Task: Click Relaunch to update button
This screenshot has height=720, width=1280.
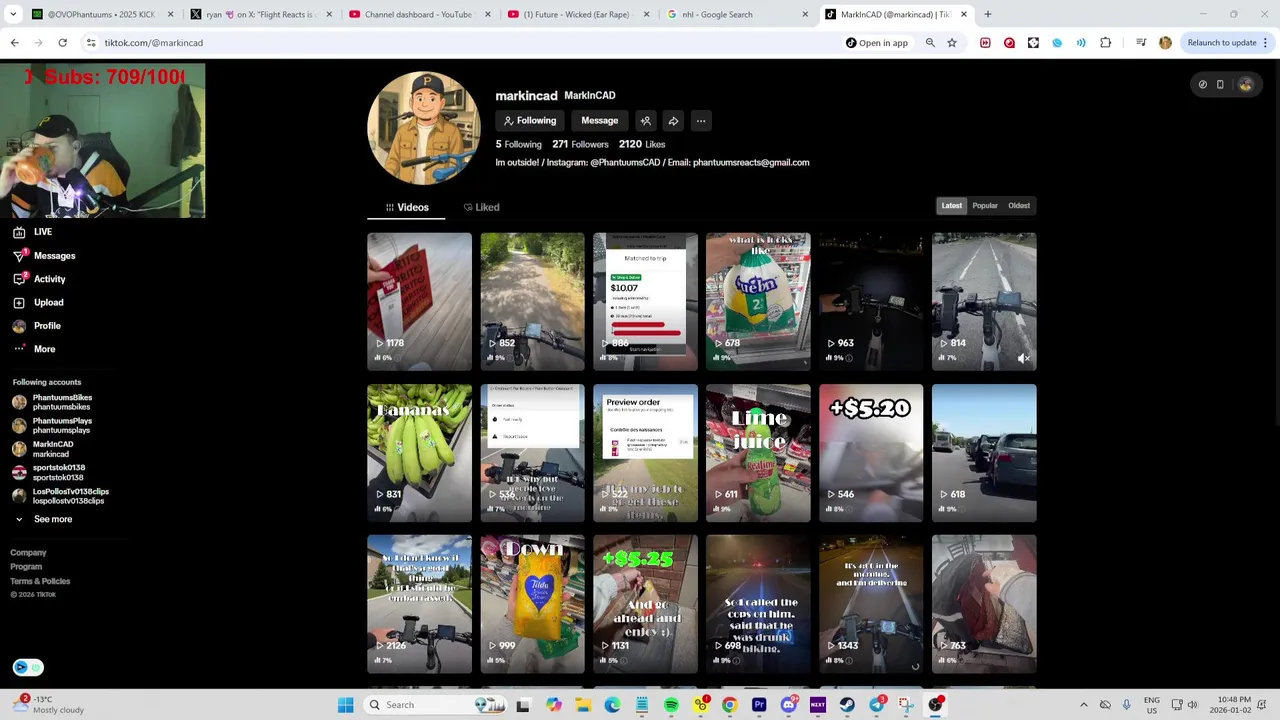Action: pyautogui.click(x=1222, y=43)
